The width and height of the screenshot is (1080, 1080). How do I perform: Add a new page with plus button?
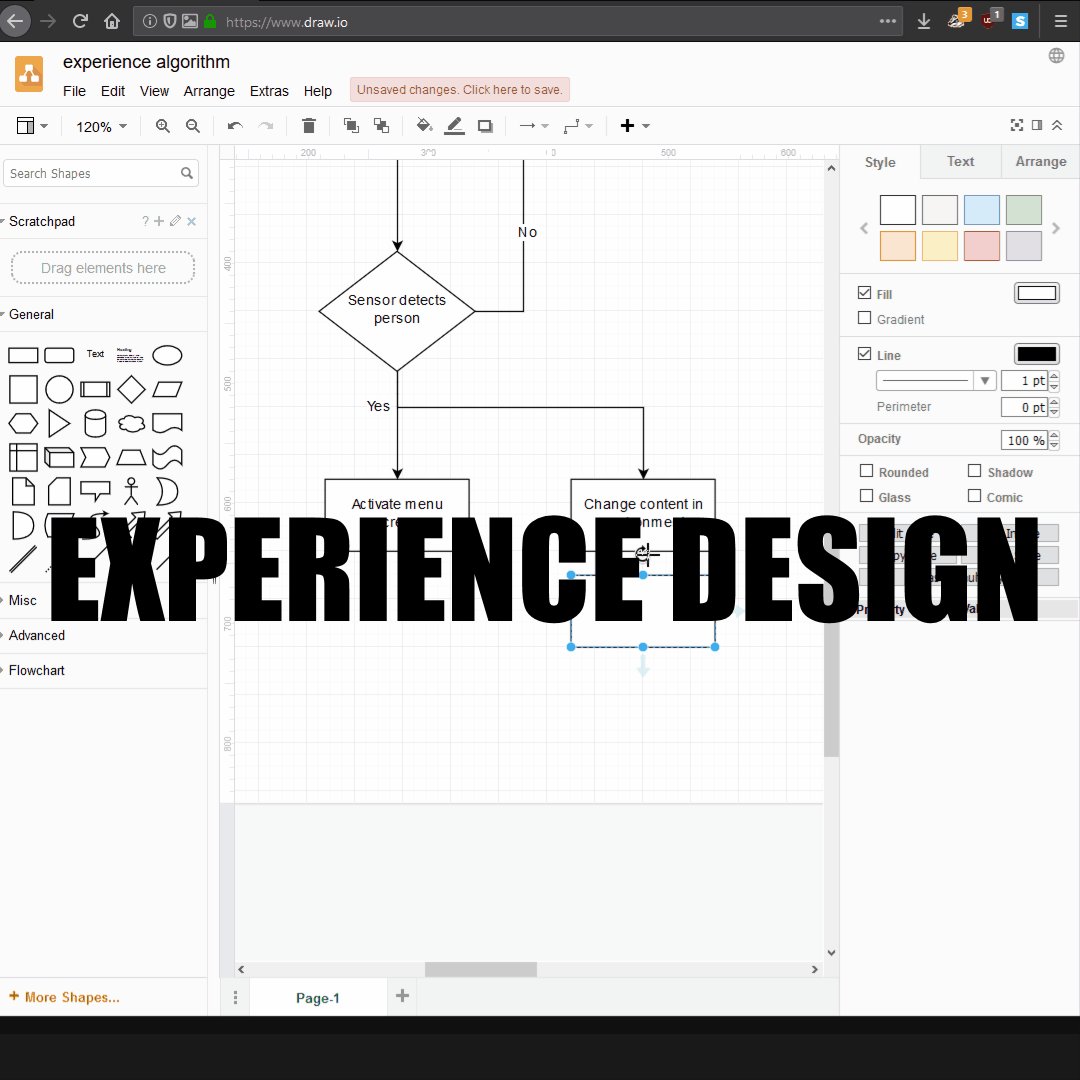pyautogui.click(x=402, y=996)
